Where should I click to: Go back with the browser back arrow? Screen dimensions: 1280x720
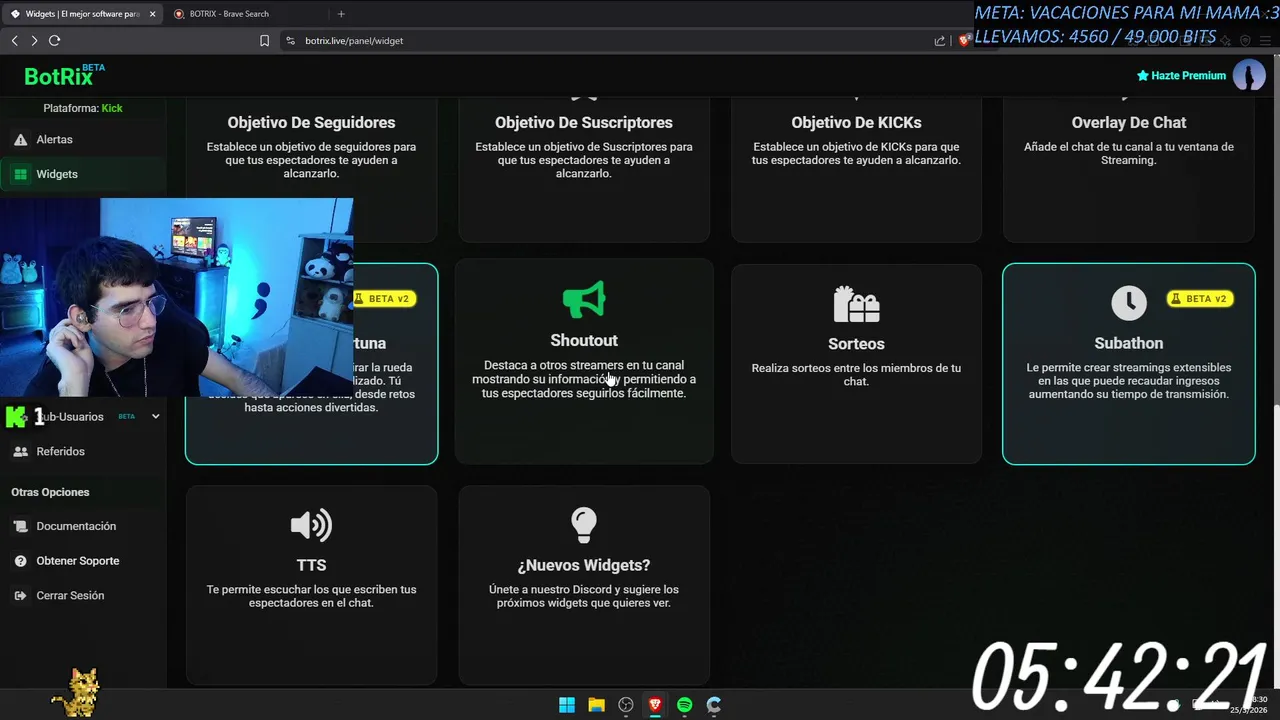pos(14,40)
